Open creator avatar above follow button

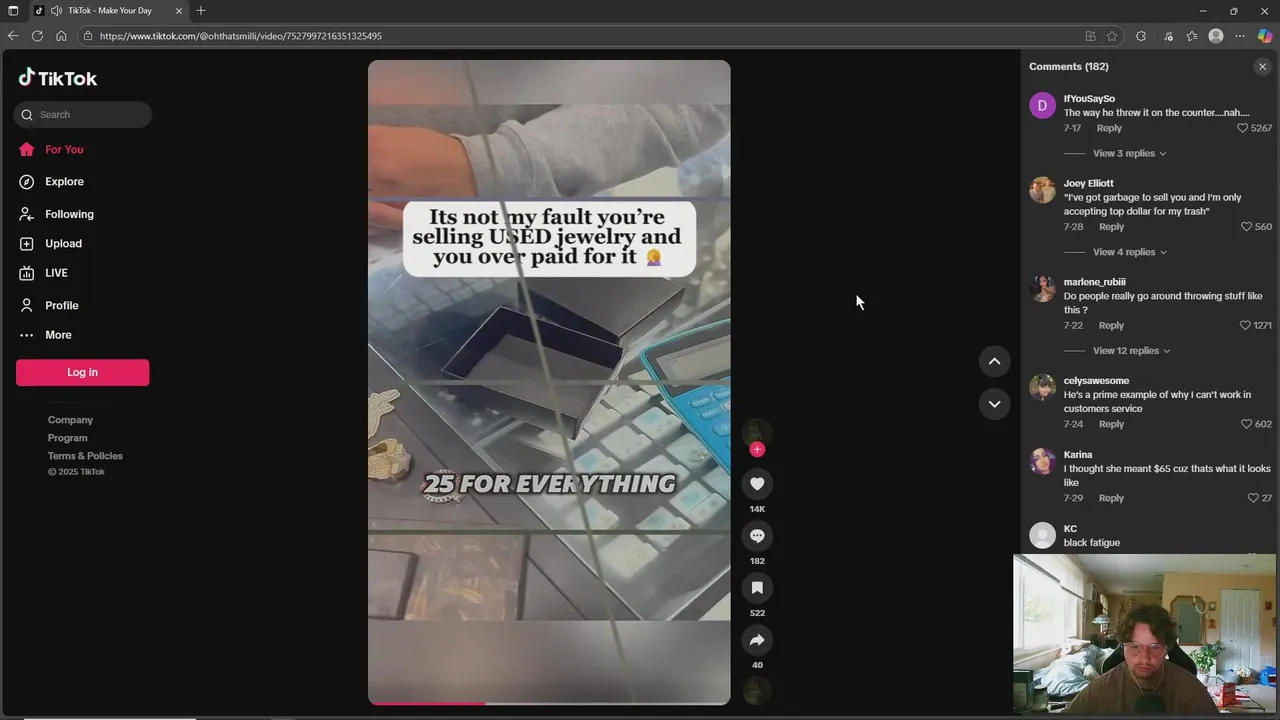tap(757, 431)
